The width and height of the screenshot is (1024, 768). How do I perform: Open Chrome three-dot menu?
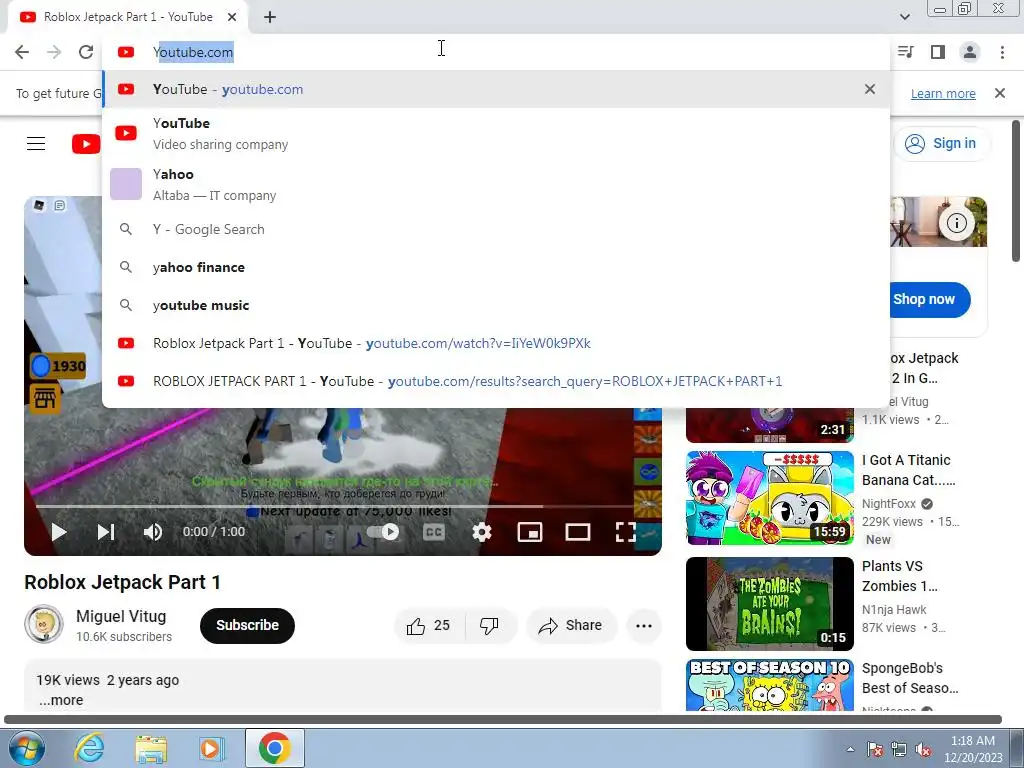click(1002, 52)
